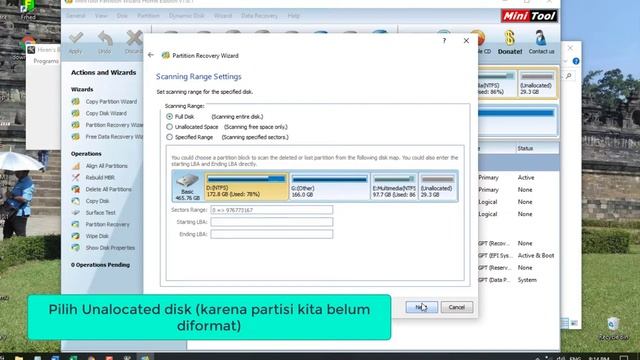Click Partition Recovery in Operations list
Image resolution: width=640 pixels, height=360 pixels.
(107, 224)
